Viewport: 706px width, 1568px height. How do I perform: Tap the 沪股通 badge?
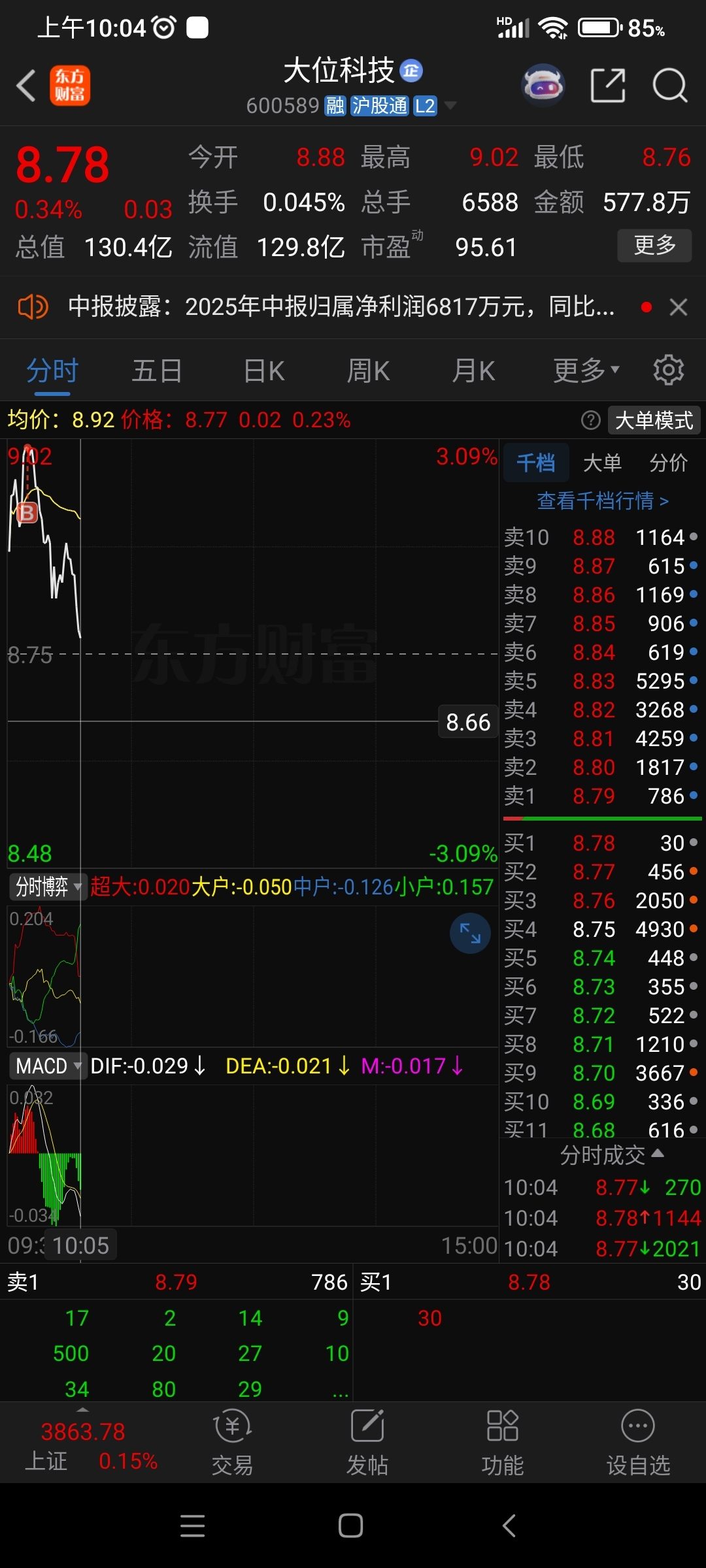pyautogui.click(x=379, y=106)
